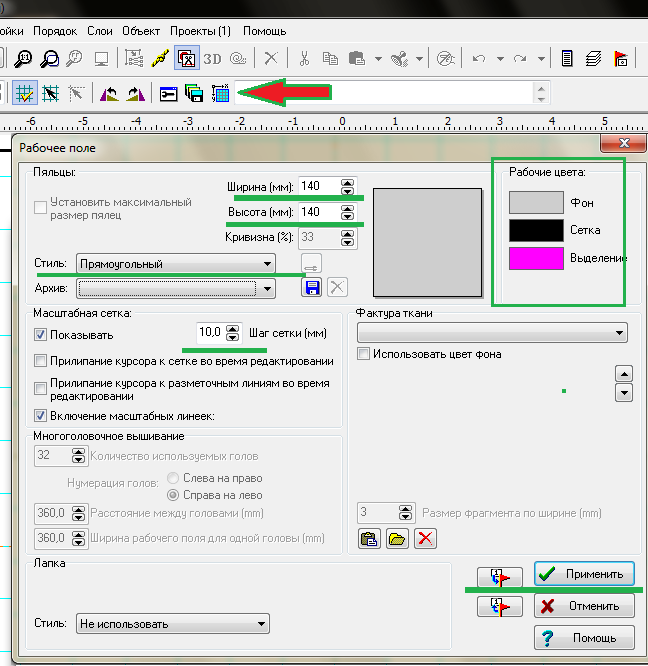The height and width of the screenshot is (666, 648).
Task: Open the Помощь menu in menu bar
Action: pos(263,31)
